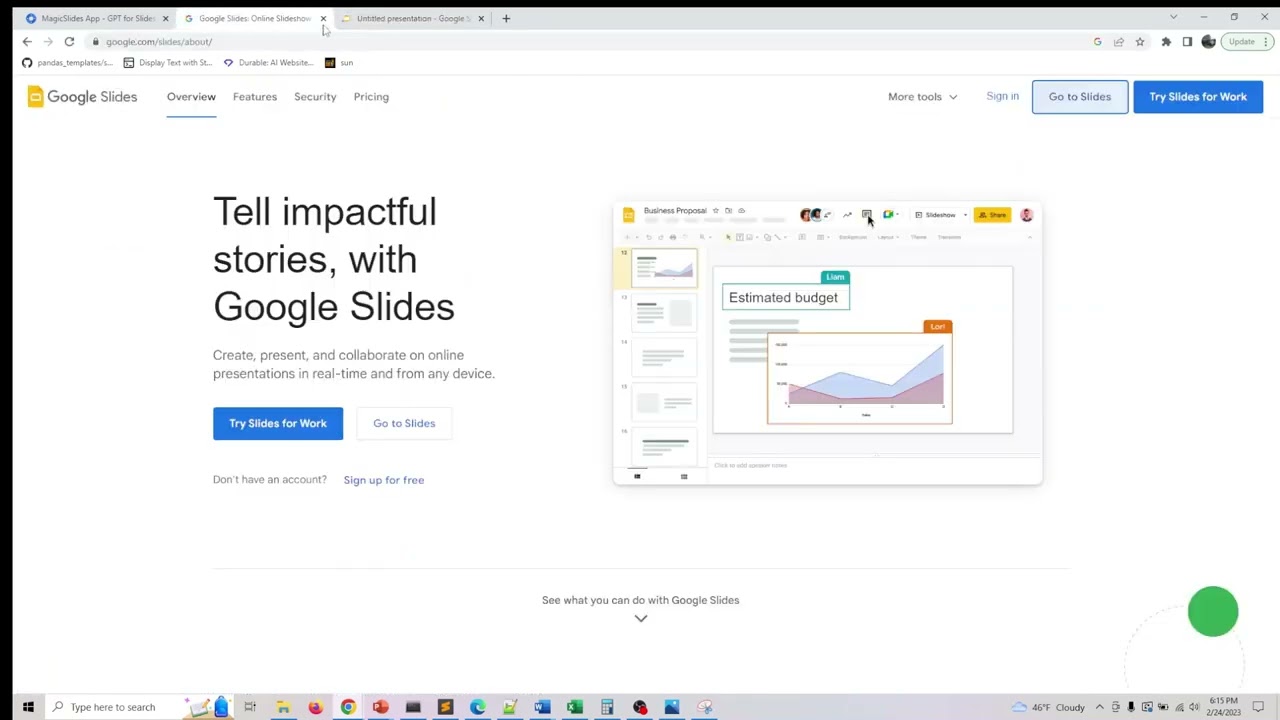
Task: Click the Sign up for free link
Action: pos(384,480)
